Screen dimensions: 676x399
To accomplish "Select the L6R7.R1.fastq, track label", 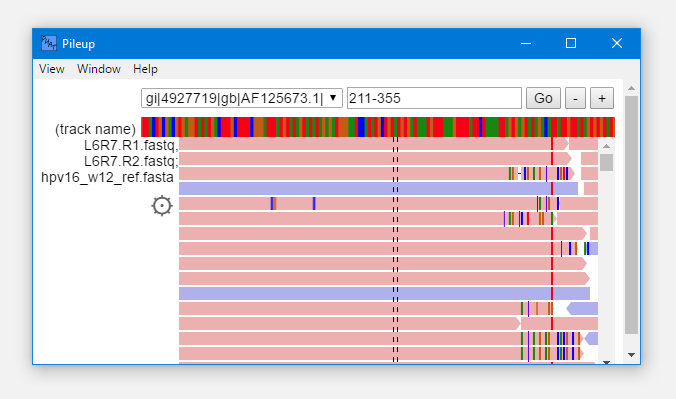I will coord(131,145).
